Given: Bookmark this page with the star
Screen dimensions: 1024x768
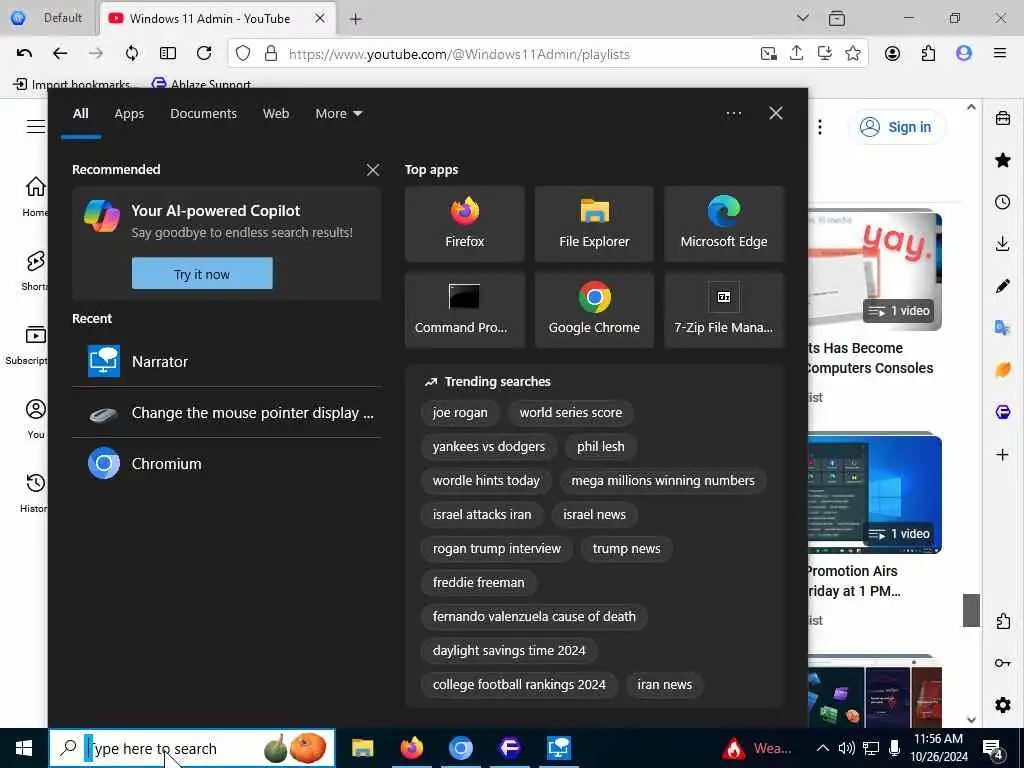Looking at the screenshot, I should (852, 54).
